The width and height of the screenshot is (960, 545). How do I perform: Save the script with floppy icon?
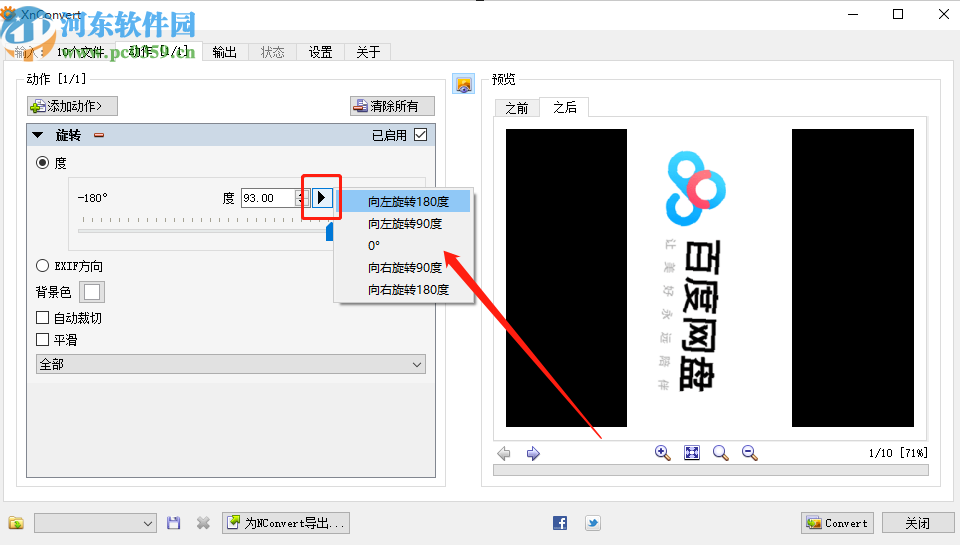[x=174, y=523]
